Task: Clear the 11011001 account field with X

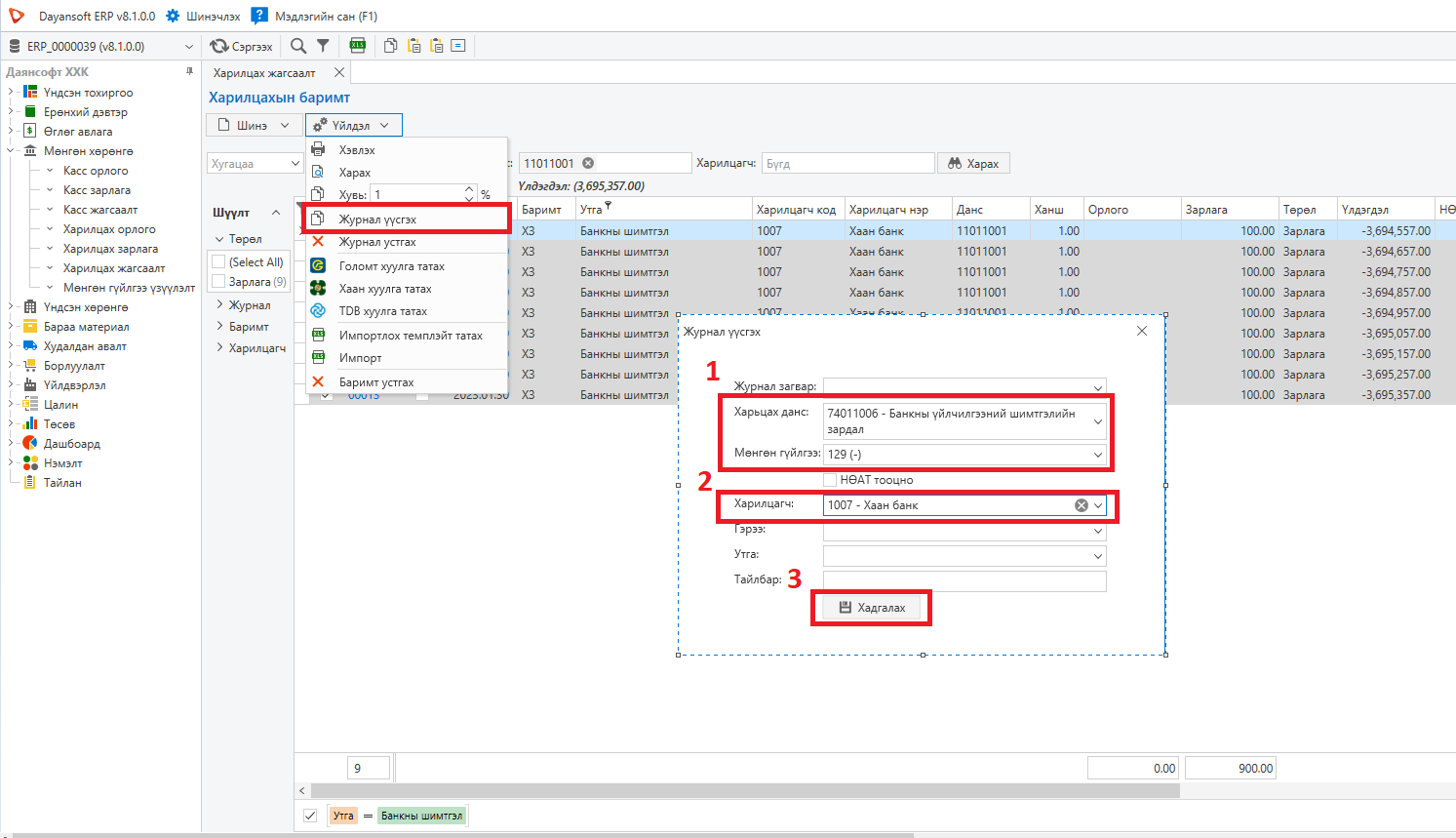Action: coord(588,163)
